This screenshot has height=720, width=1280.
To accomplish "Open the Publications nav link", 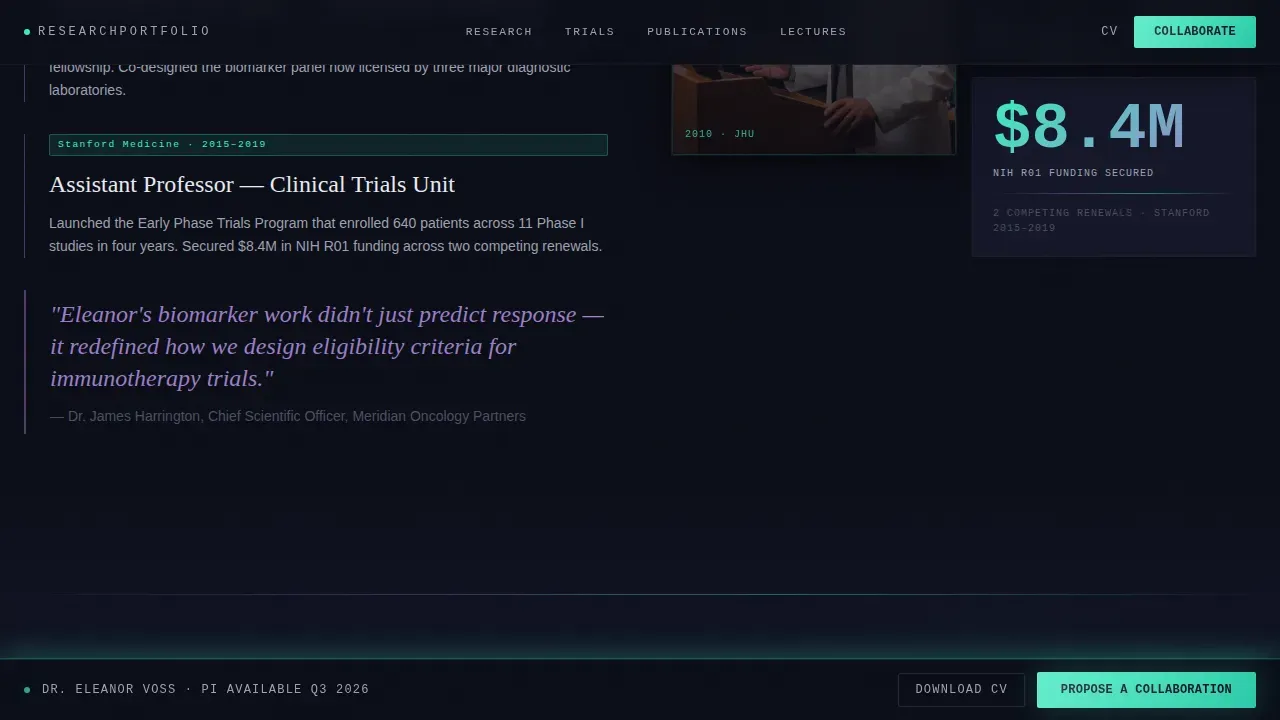I will pyautogui.click(x=697, y=32).
